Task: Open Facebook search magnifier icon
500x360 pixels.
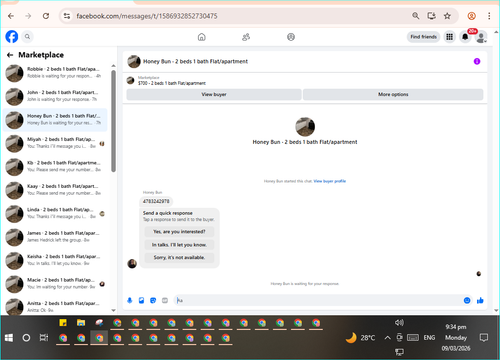Action: point(27,37)
